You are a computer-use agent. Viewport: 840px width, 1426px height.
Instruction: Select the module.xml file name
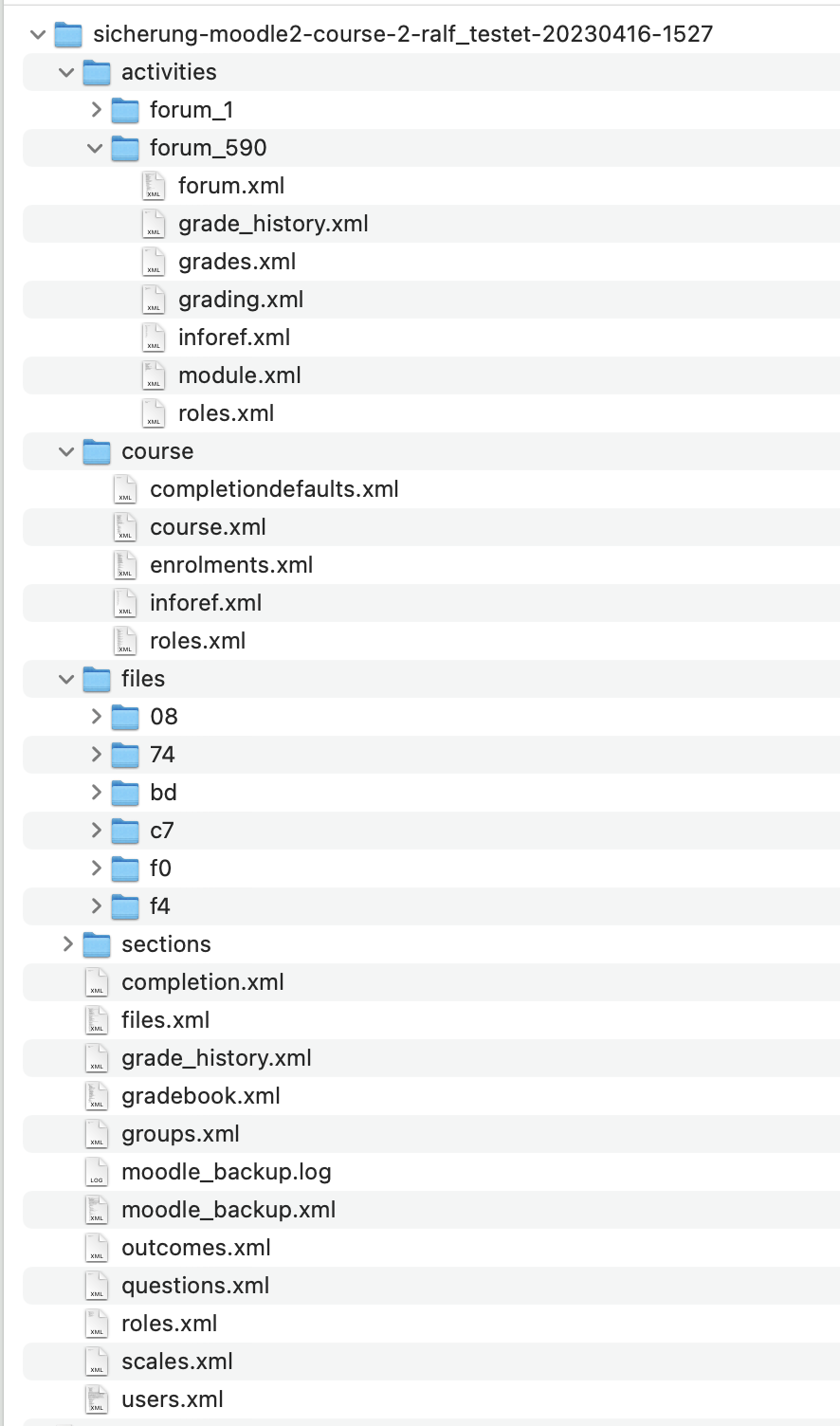(x=240, y=375)
